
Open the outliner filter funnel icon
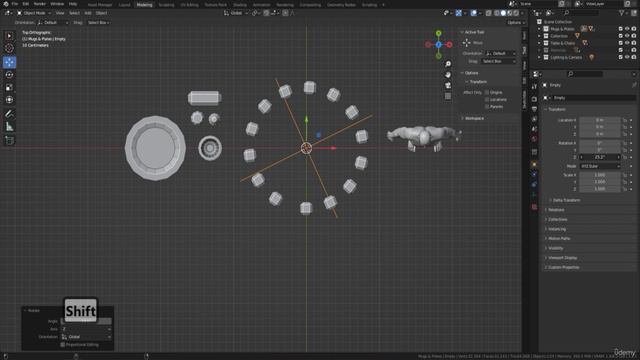(x=622, y=13)
